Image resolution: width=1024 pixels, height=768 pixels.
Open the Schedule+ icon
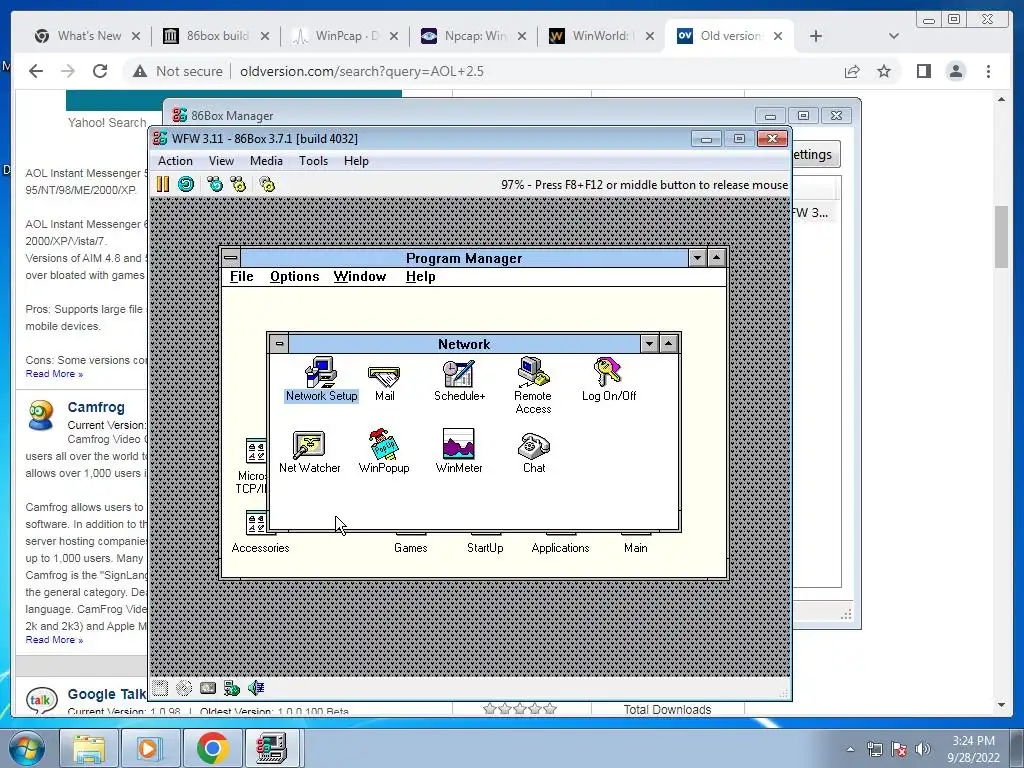[x=460, y=379]
